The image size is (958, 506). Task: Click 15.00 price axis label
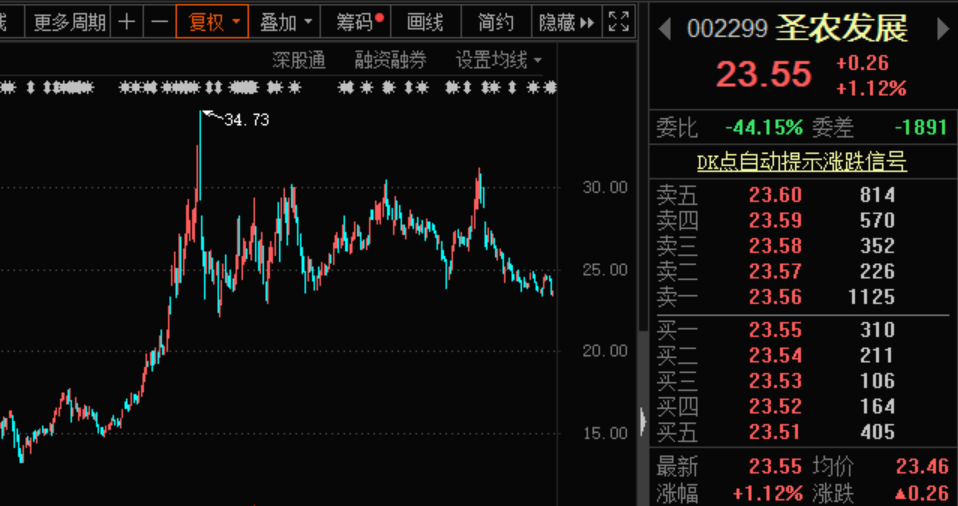[x=605, y=433]
